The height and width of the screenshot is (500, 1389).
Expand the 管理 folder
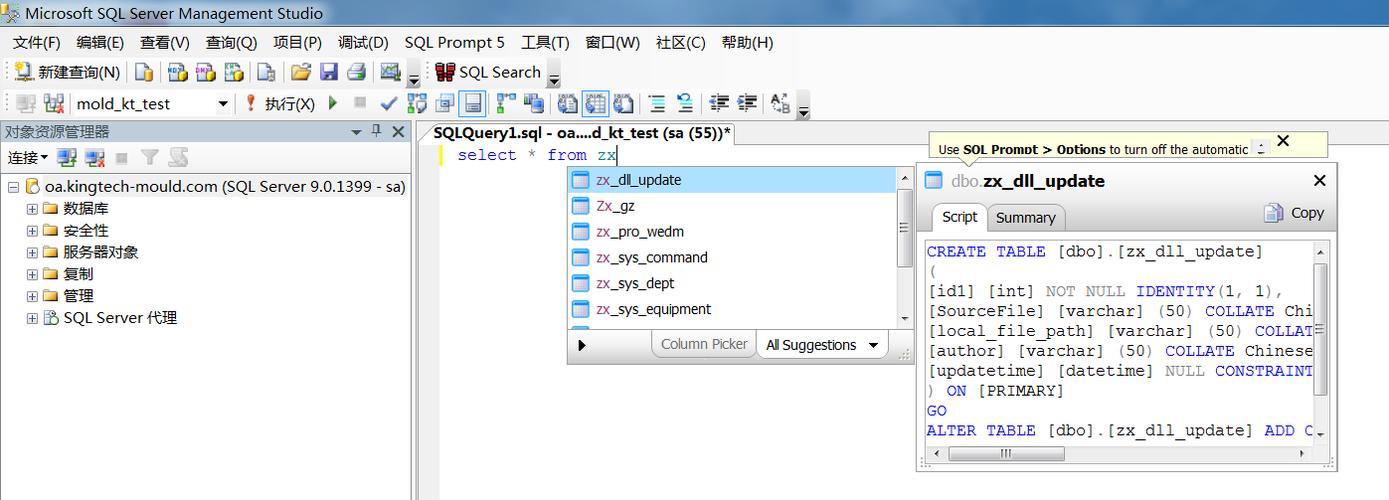[32, 296]
